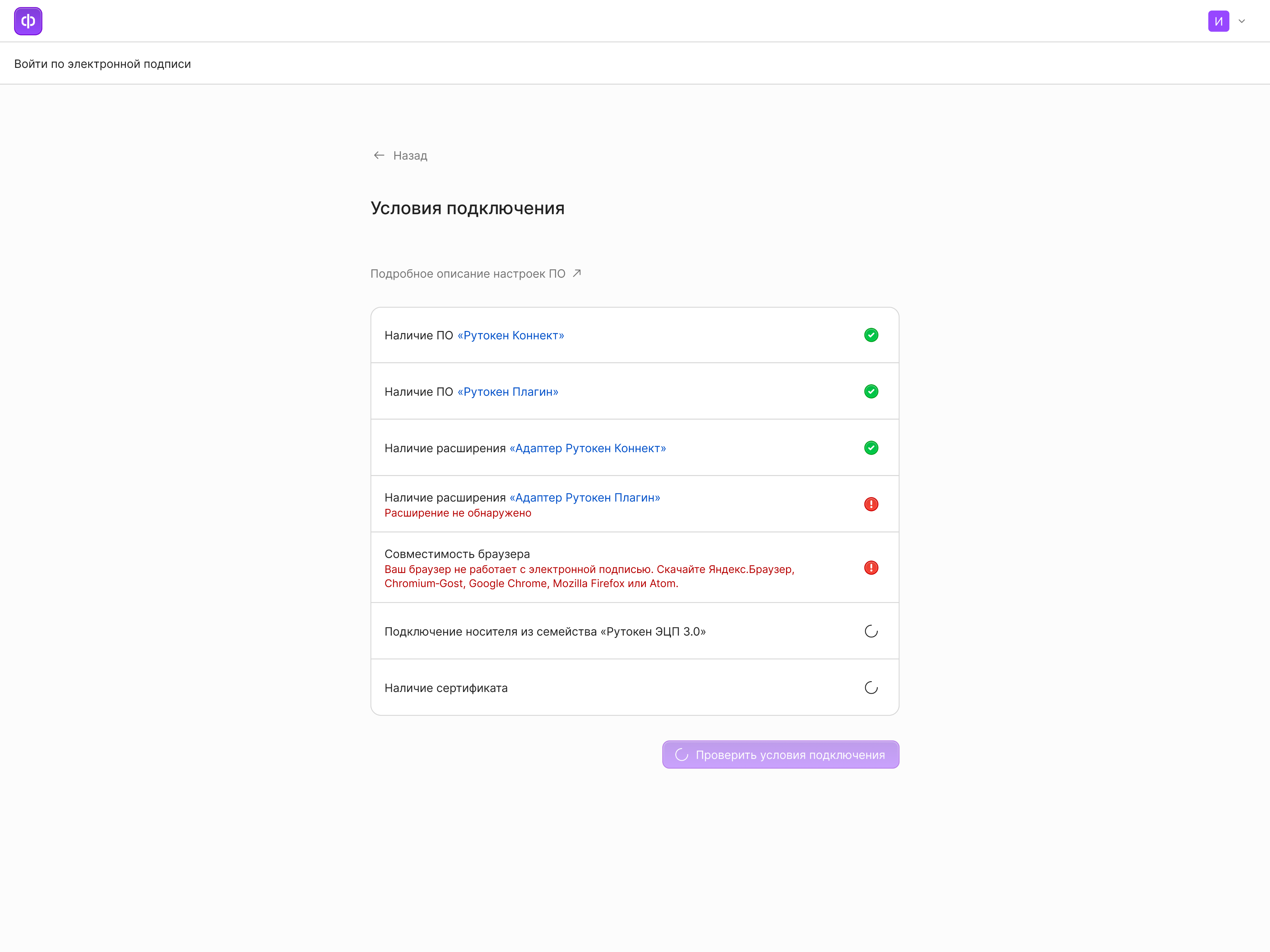The image size is (1270, 952).
Task: Click green check icon for Рутокен Плагин
Action: [871, 391]
